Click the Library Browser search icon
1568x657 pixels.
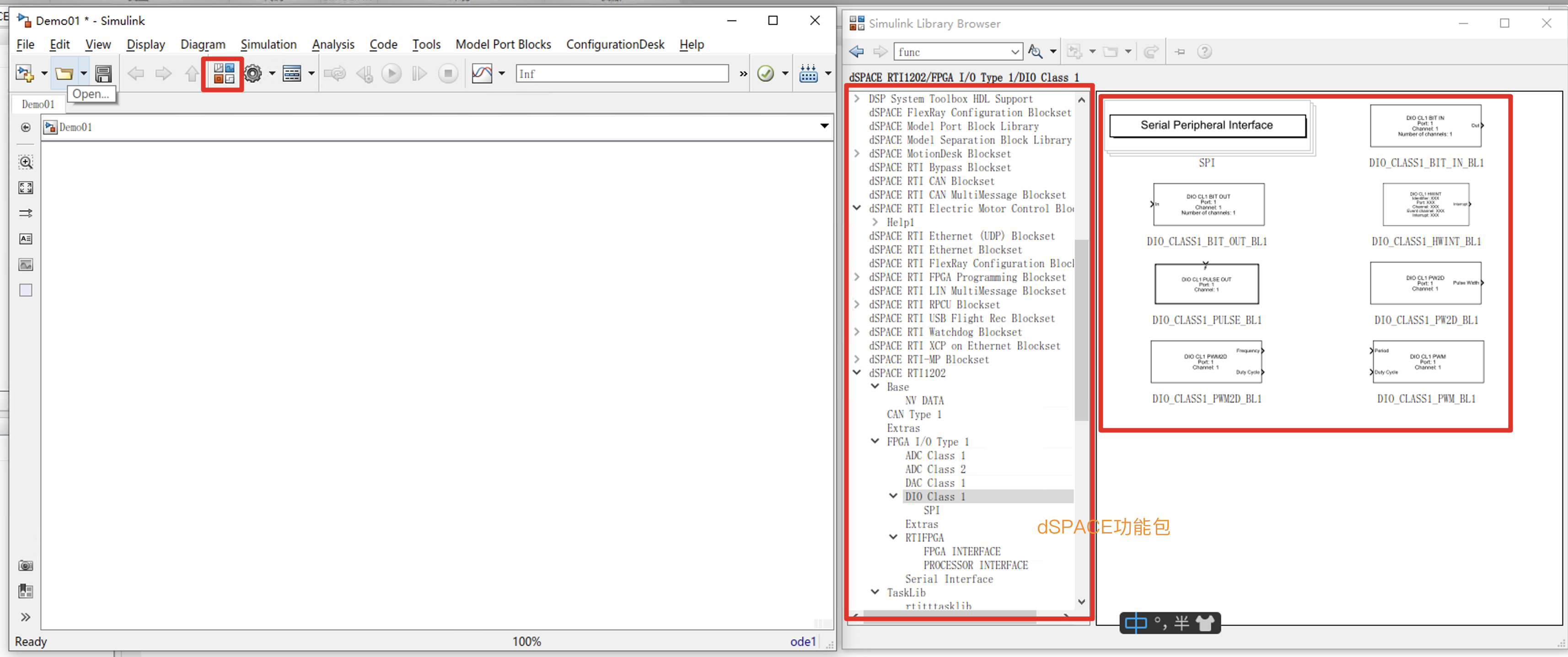1035,51
